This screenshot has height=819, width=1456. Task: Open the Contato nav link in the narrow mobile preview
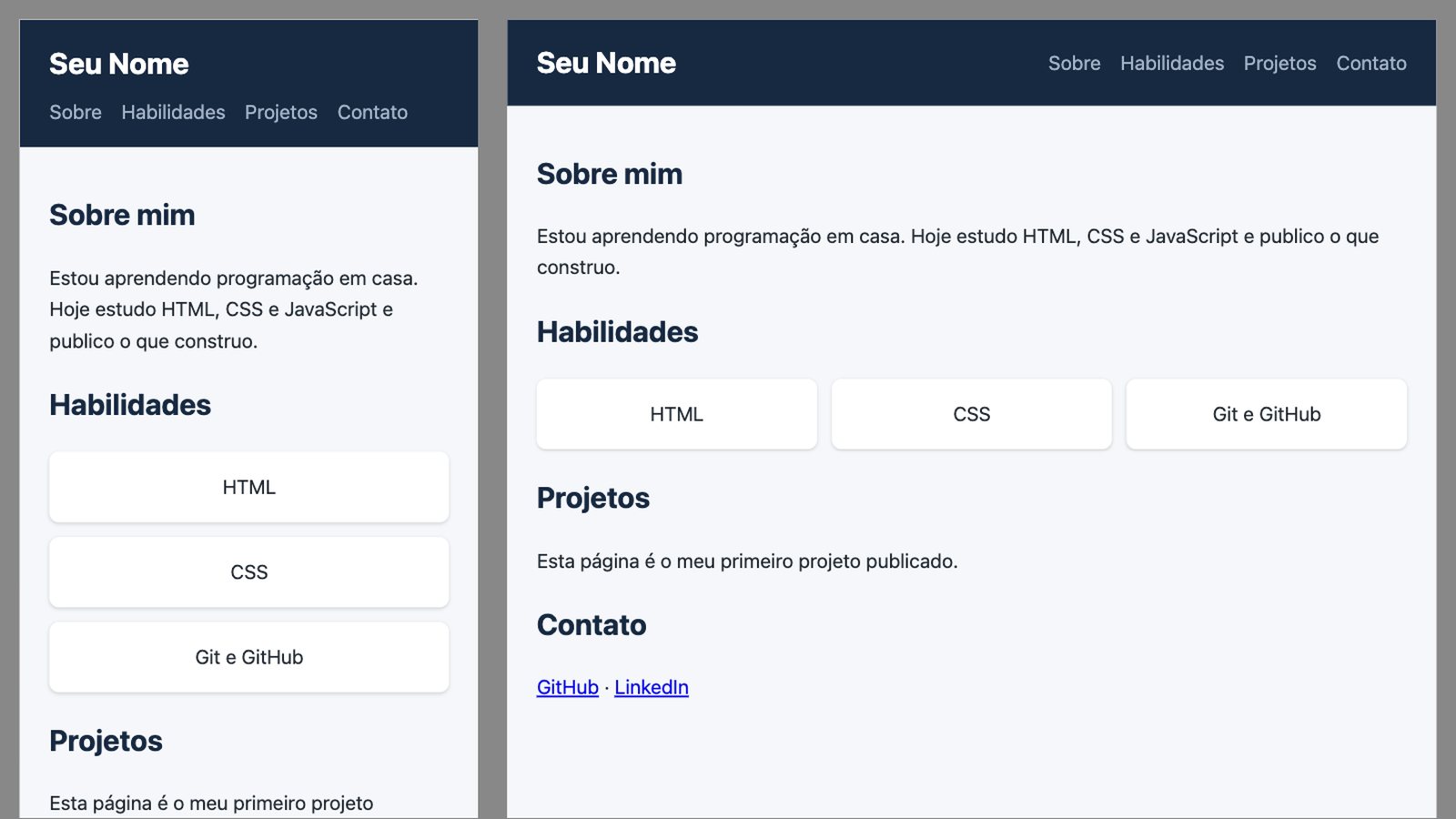pyautogui.click(x=372, y=112)
